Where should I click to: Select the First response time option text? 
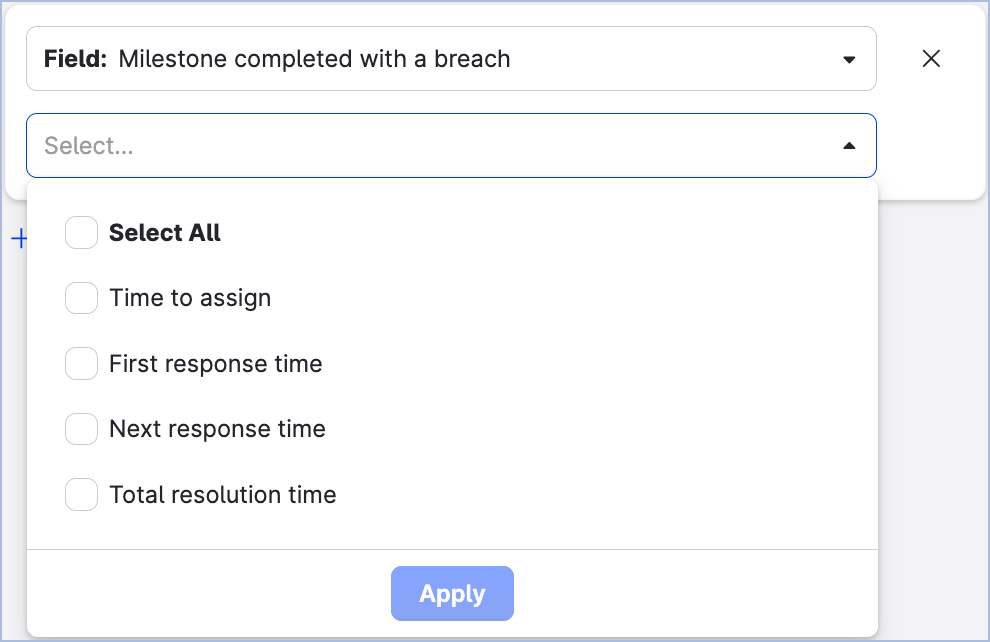click(x=216, y=364)
